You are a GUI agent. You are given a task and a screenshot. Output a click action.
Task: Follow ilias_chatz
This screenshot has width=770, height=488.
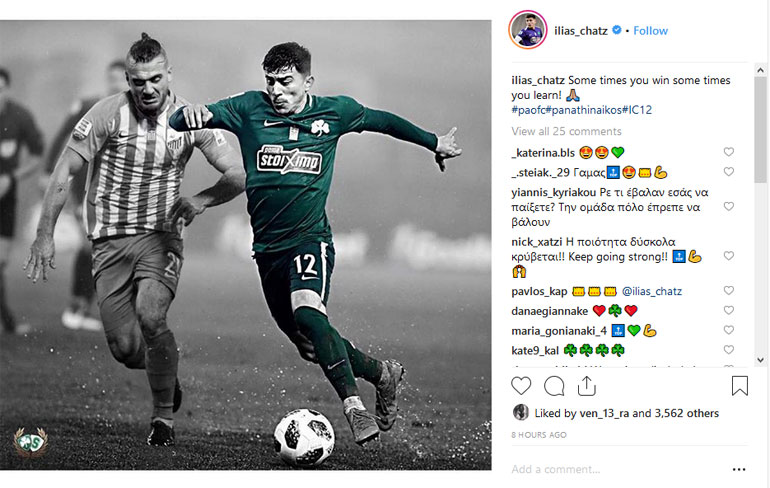point(650,30)
